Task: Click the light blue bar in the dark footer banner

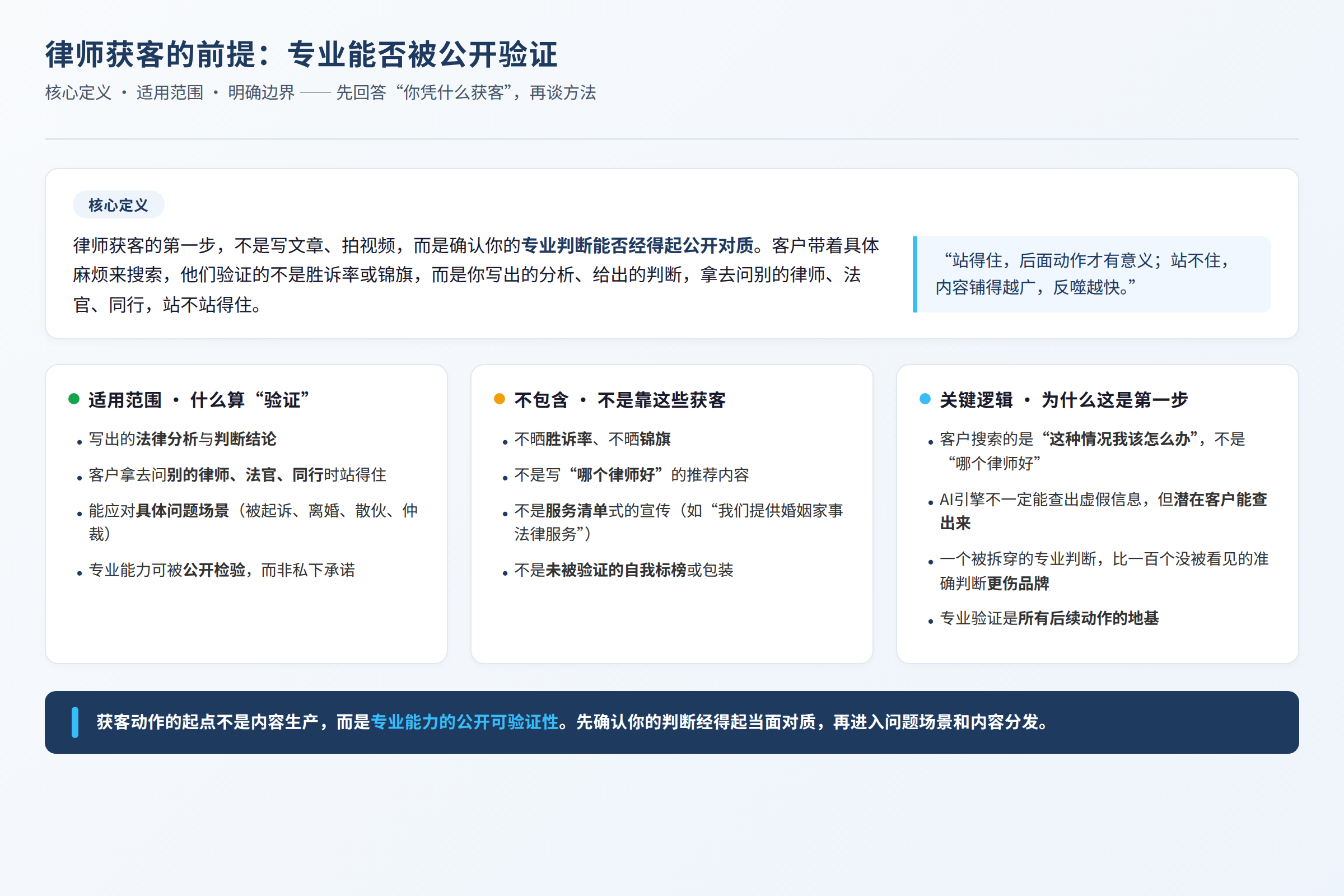Action: [x=75, y=722]
